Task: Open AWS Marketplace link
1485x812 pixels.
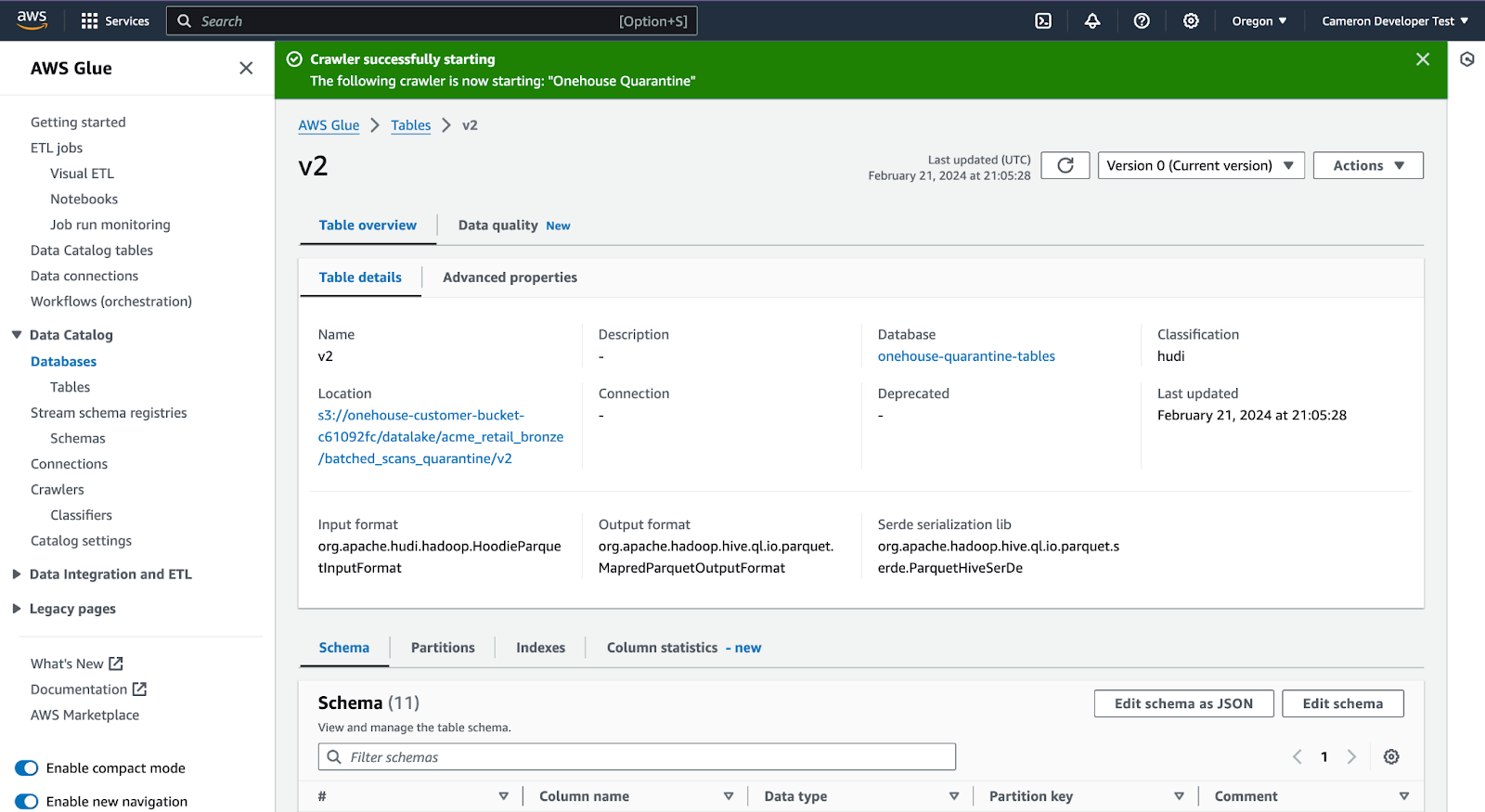Action: [x=84, y=715]
